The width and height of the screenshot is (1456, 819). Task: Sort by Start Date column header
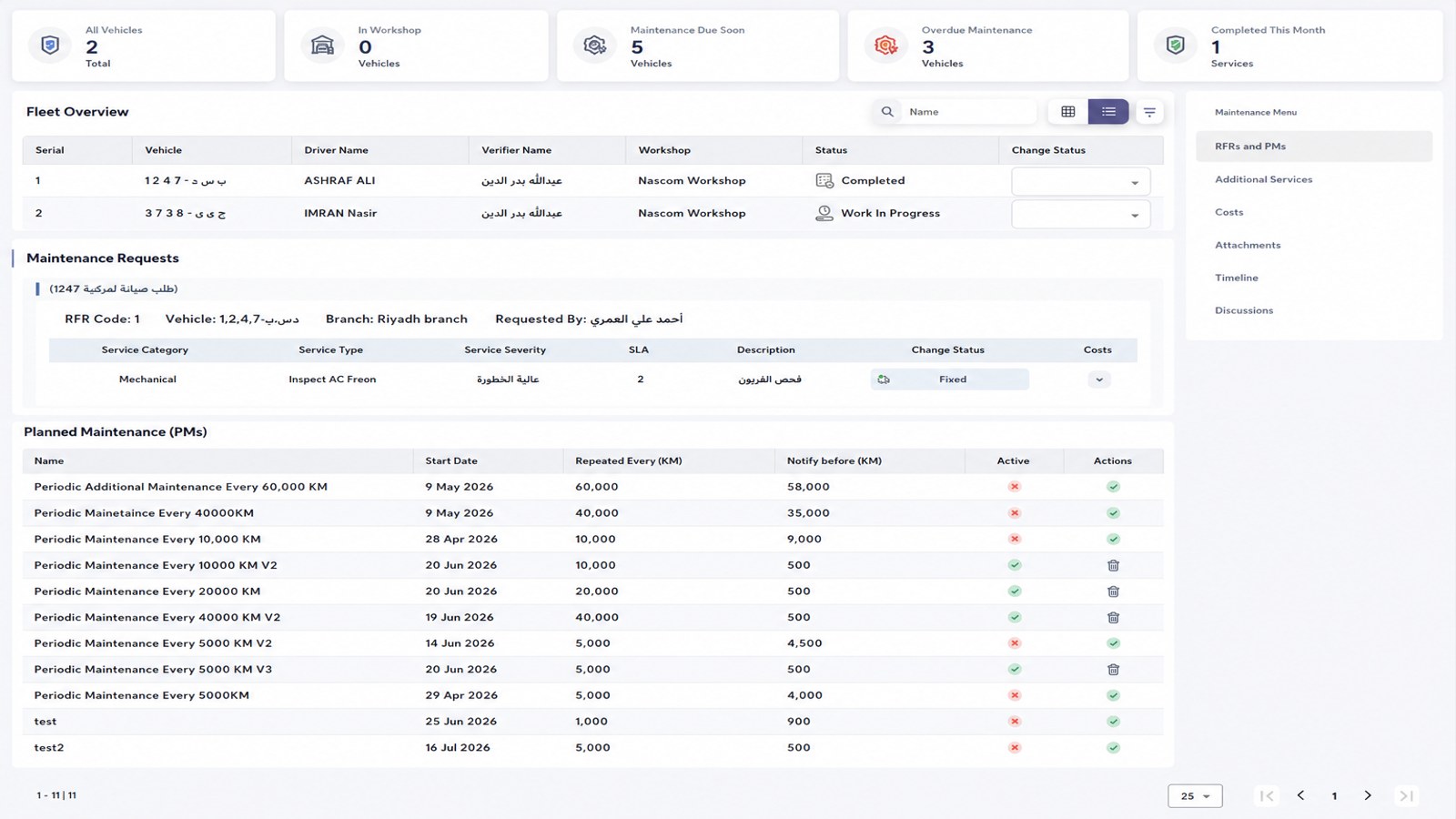point(451,461)
